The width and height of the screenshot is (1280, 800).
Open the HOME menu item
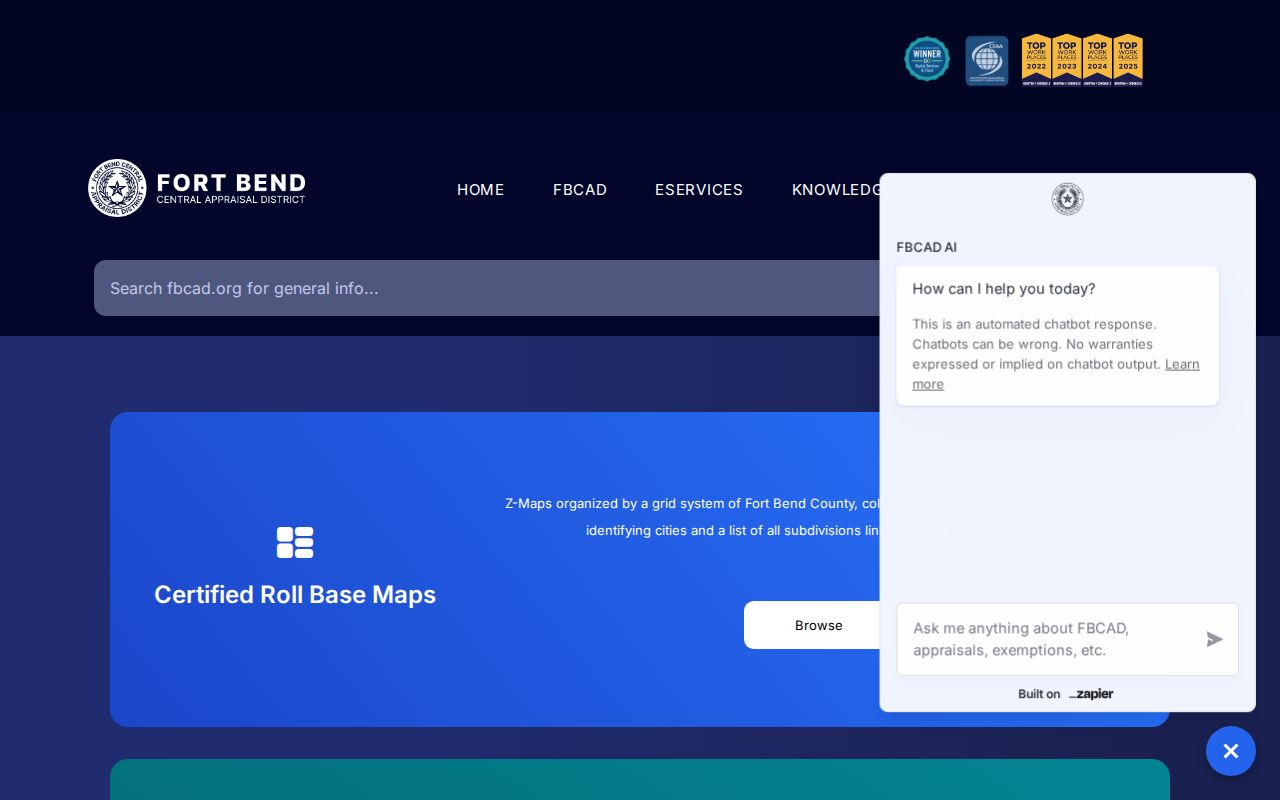(480, 190)
